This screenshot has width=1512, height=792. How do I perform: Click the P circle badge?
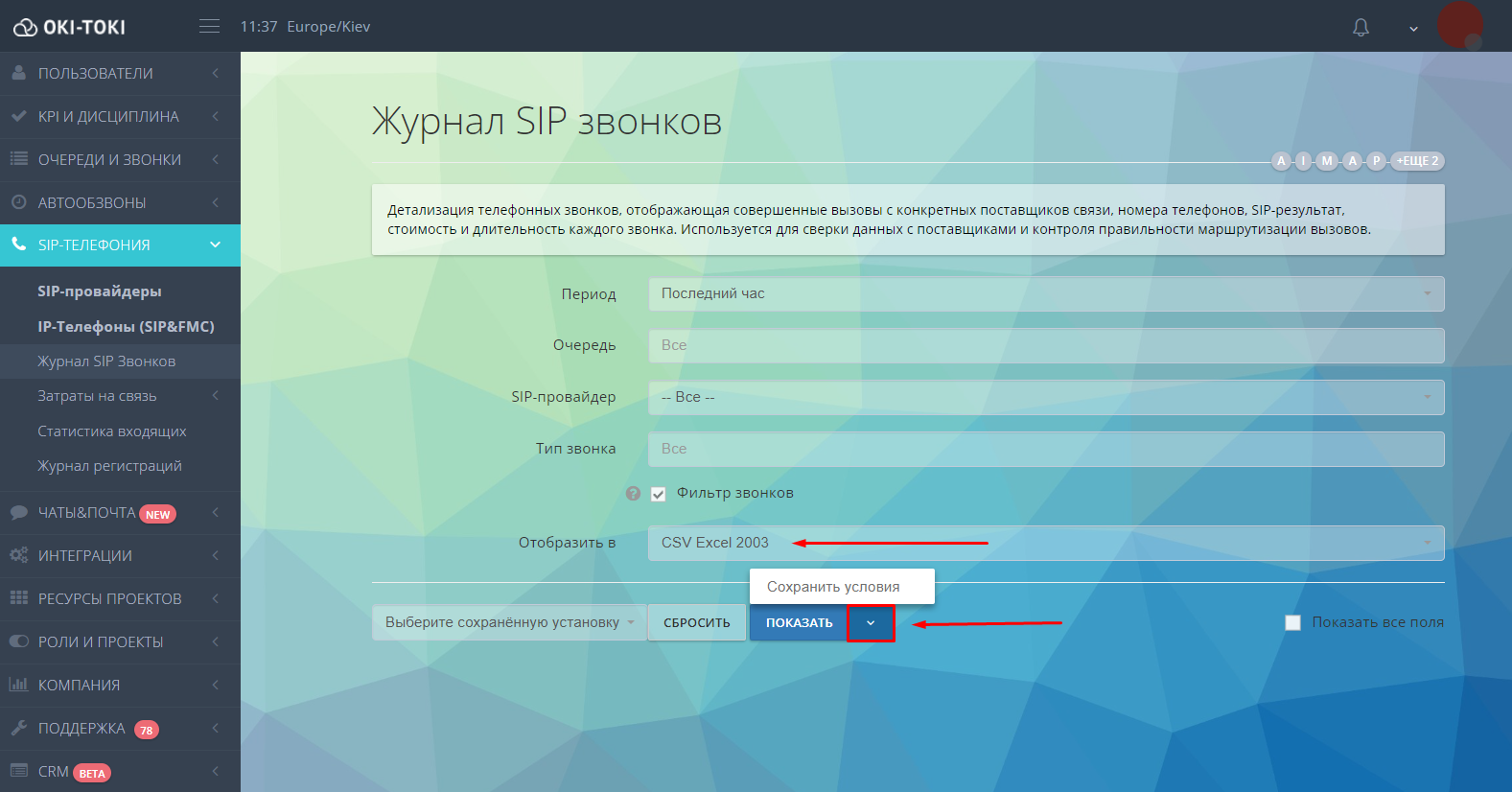point(1376,161)
